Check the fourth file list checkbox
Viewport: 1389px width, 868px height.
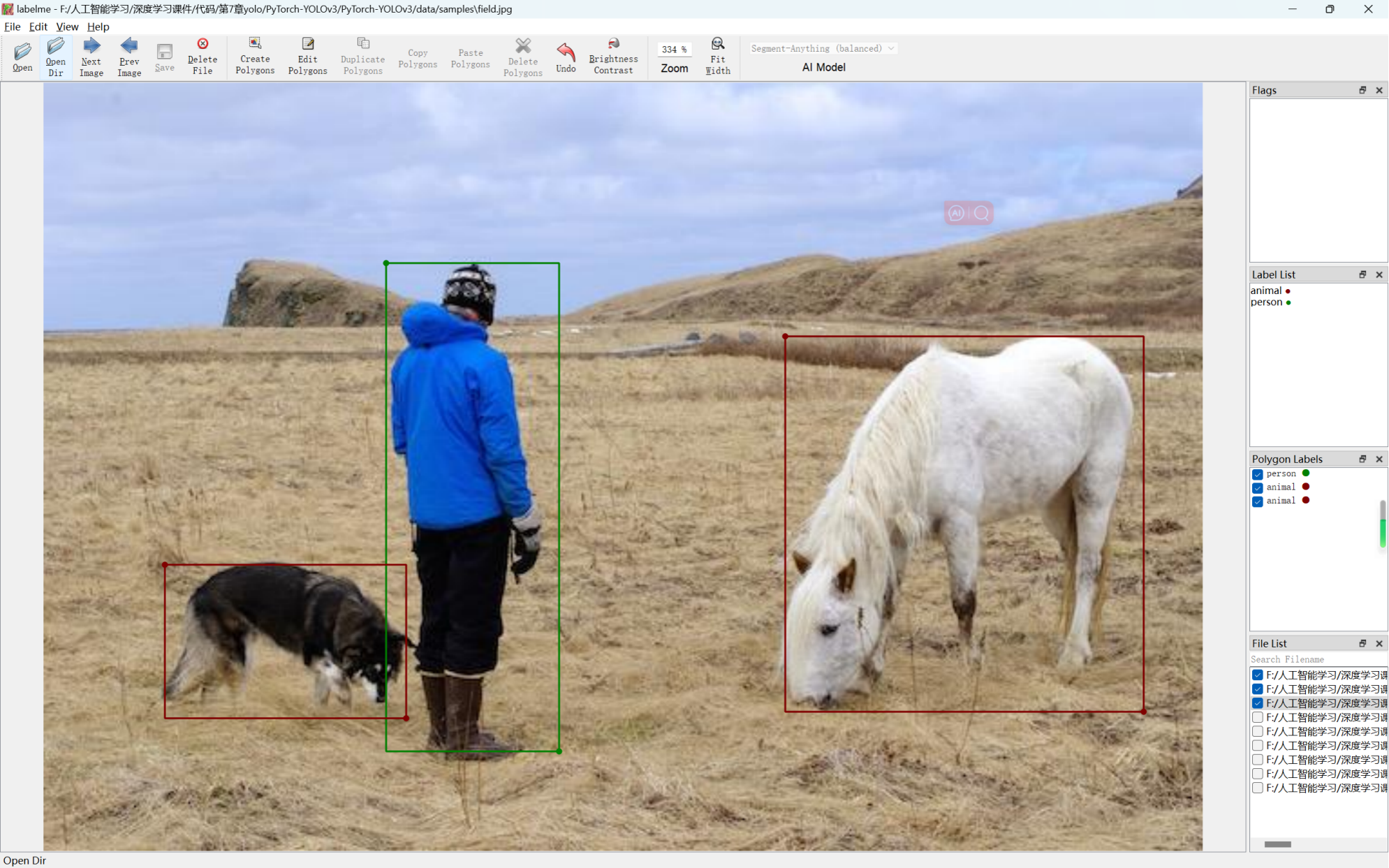pyautogui.click(x=1258, y=717)
